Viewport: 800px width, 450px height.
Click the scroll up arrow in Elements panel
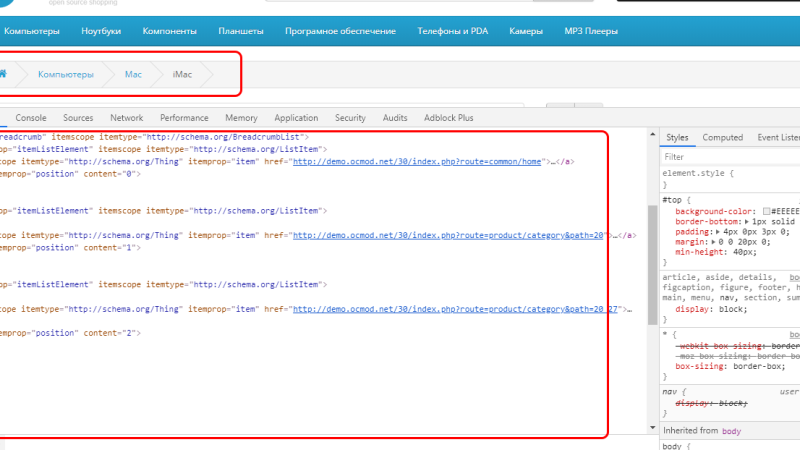pyautogui.click(x=653, y=135)
